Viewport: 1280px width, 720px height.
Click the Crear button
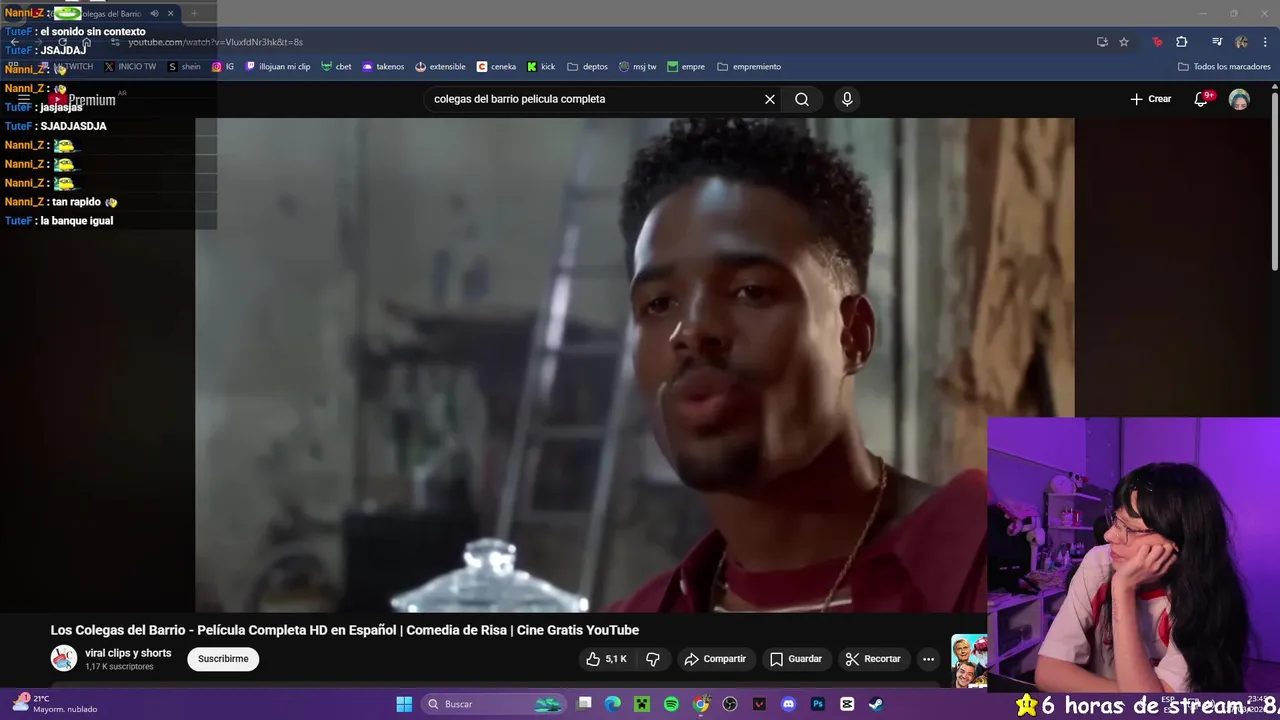pyautogui.click(x=1151, y=99)
